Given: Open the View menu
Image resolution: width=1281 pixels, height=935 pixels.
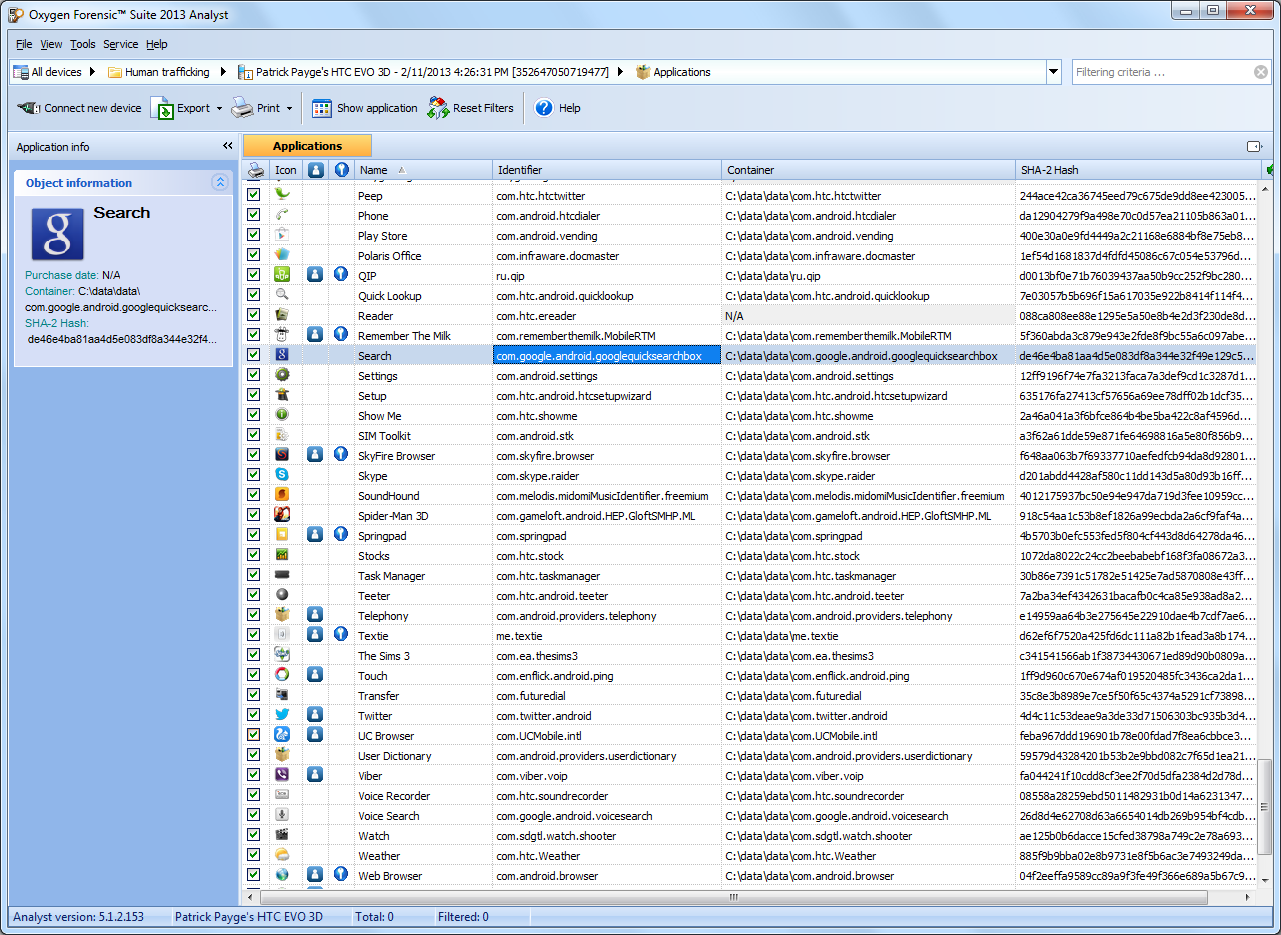Looking at the screenshot, I should [51, 44].
